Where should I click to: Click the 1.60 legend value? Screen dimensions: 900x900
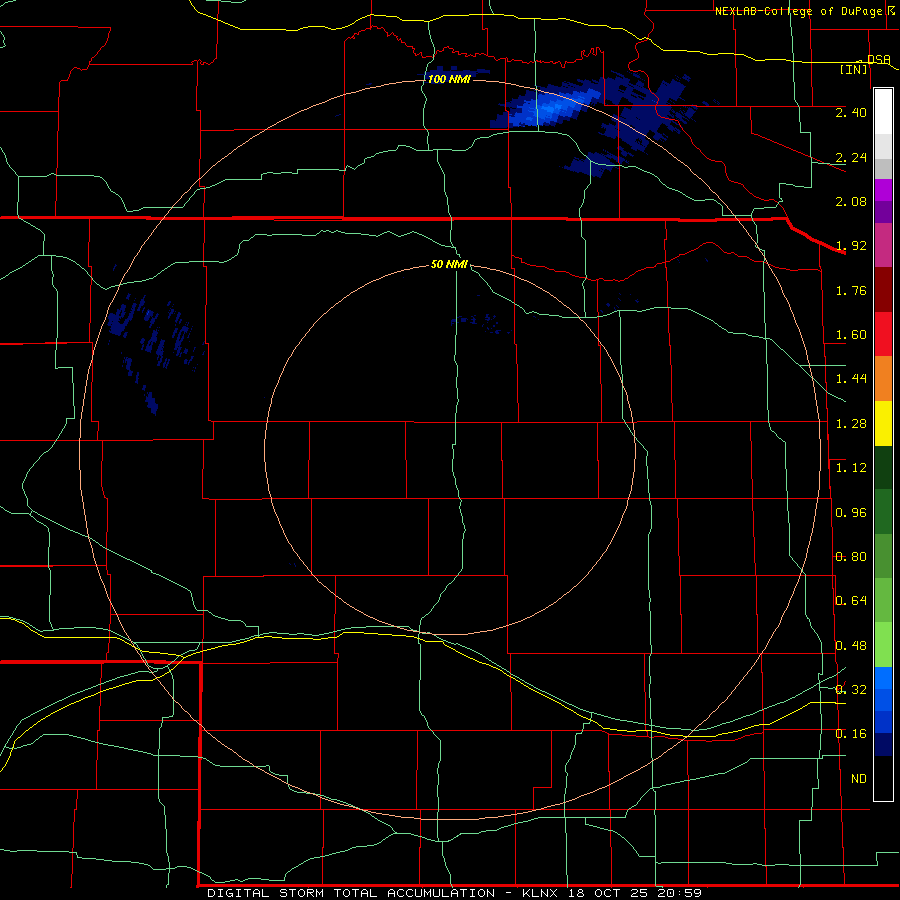(x=851, y=335)
